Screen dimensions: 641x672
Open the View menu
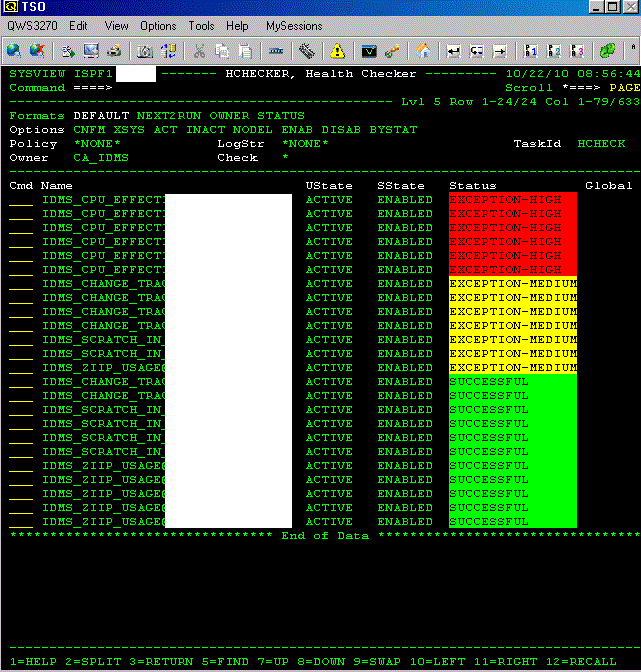click(116, 26)
